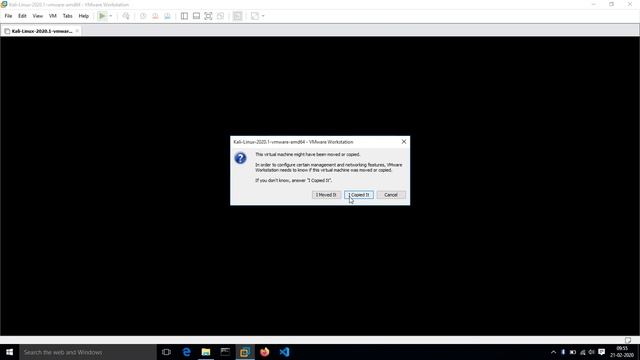
Task: Click the stretch guest display icon
Action: point(255,16)
